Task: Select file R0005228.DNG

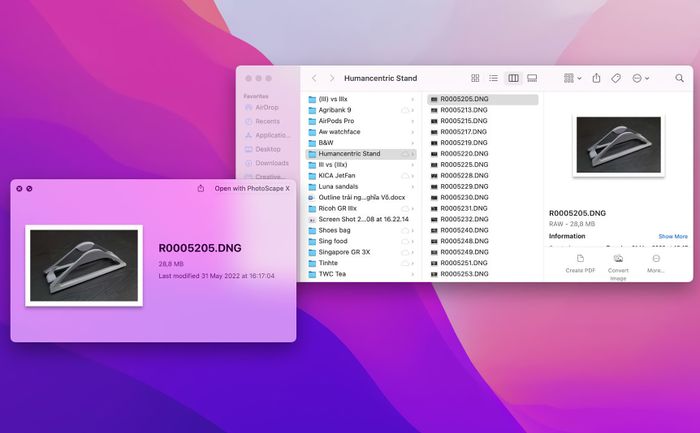Action: pos(483,175)
